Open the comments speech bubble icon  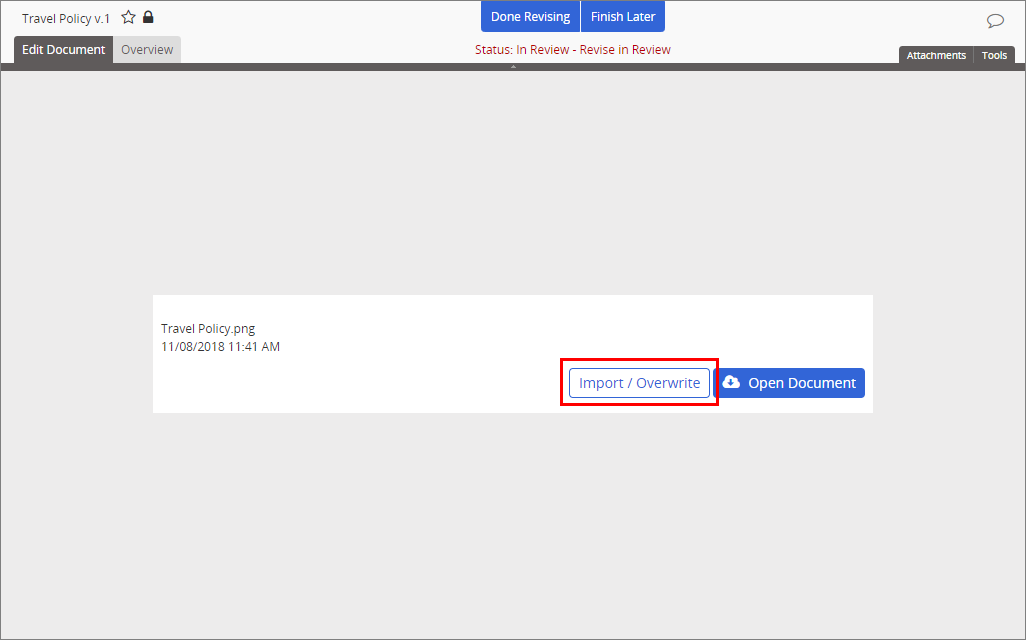[x=995, y=20]
